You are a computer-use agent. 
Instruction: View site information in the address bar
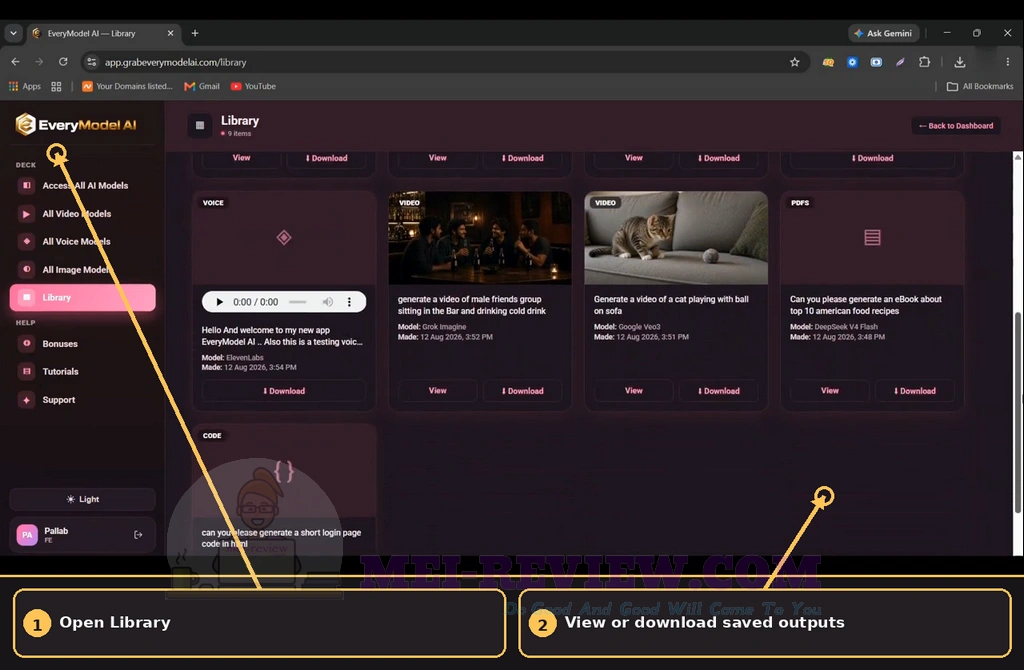(91, 62)
